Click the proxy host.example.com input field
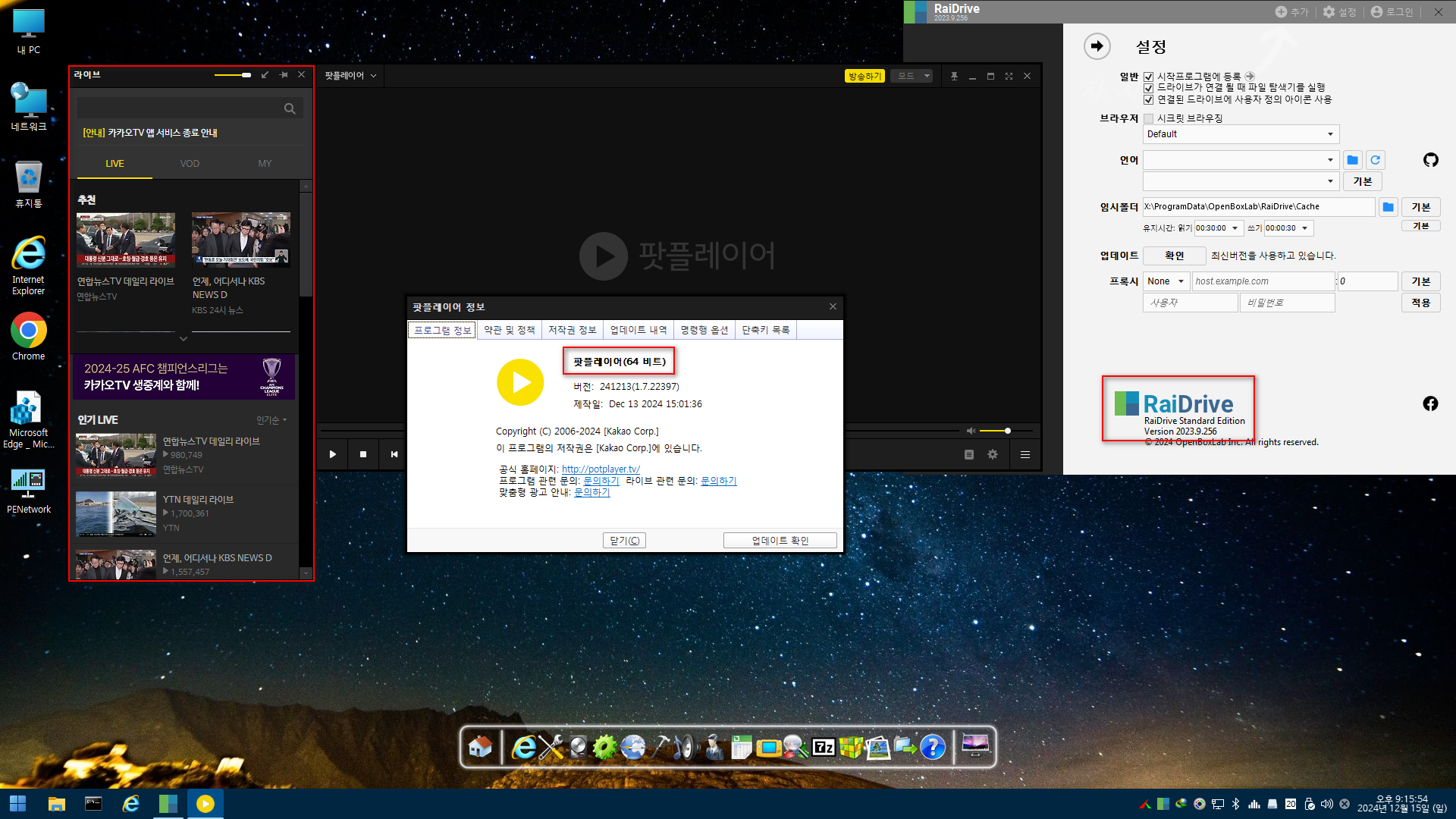The height and width of the screenshot is (819, 1456). 1263,281
